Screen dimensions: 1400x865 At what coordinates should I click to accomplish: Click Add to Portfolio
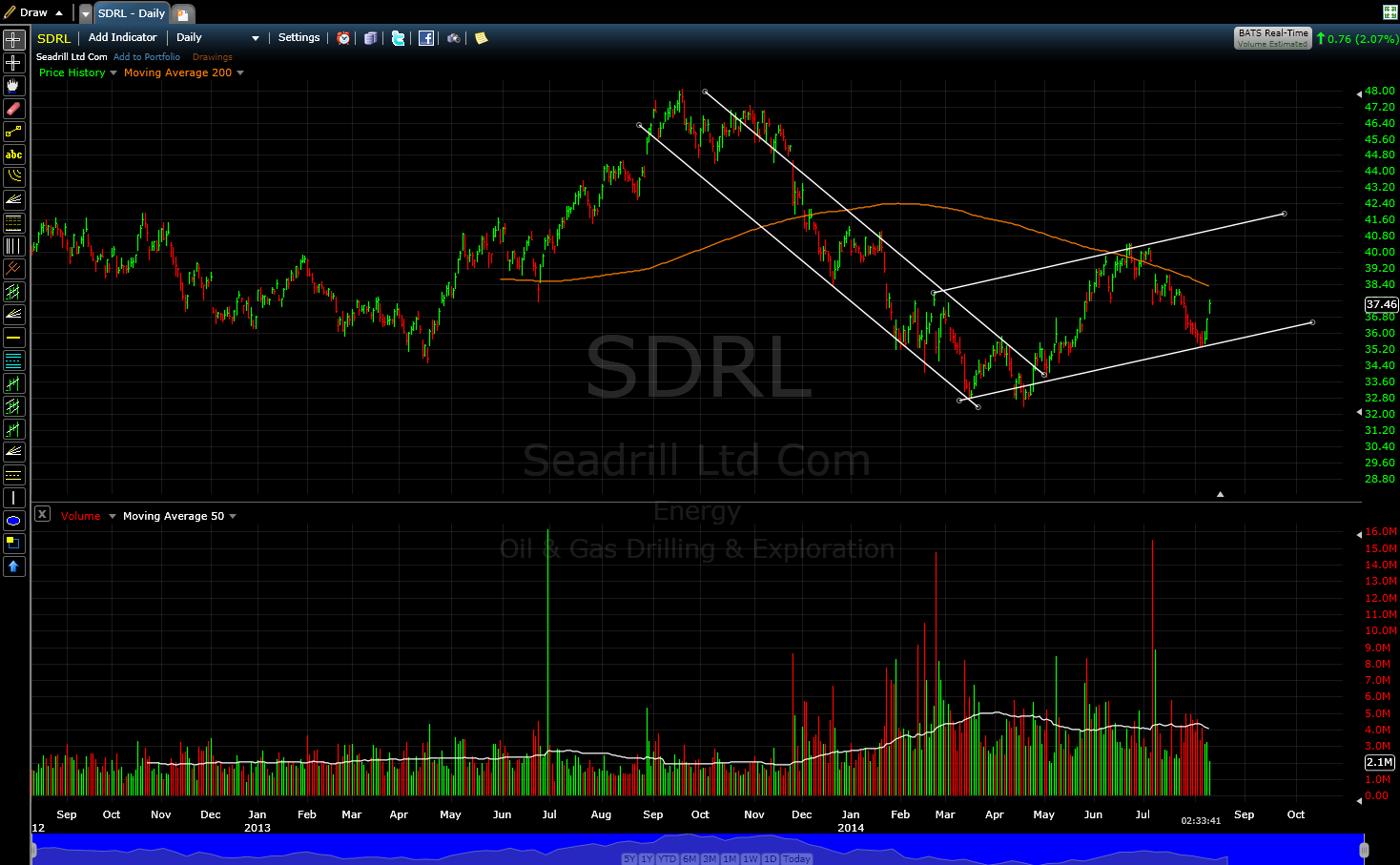tap(146, 57)
